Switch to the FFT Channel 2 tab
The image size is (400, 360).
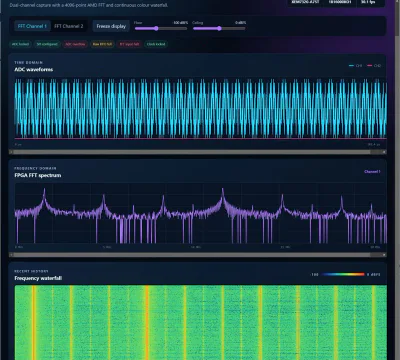[69, 26]
